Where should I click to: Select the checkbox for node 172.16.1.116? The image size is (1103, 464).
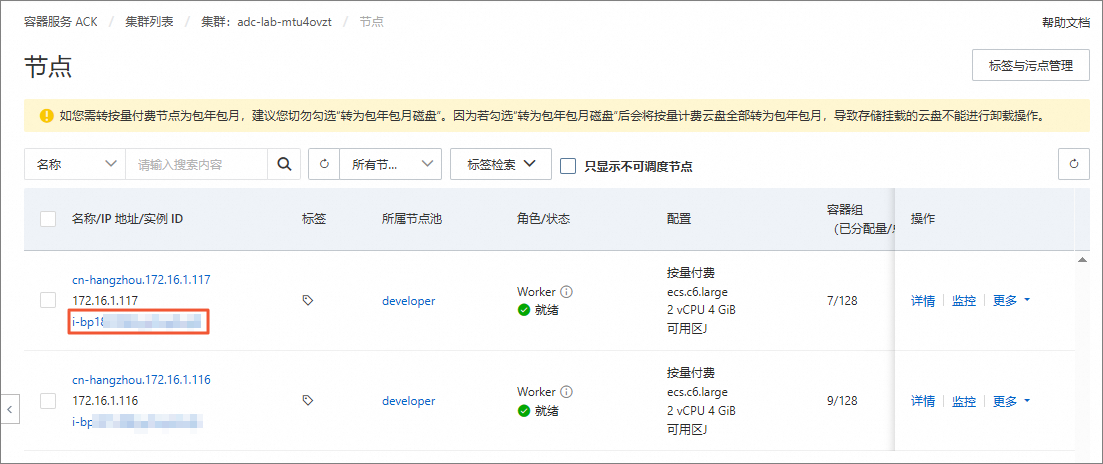[48, 401]
